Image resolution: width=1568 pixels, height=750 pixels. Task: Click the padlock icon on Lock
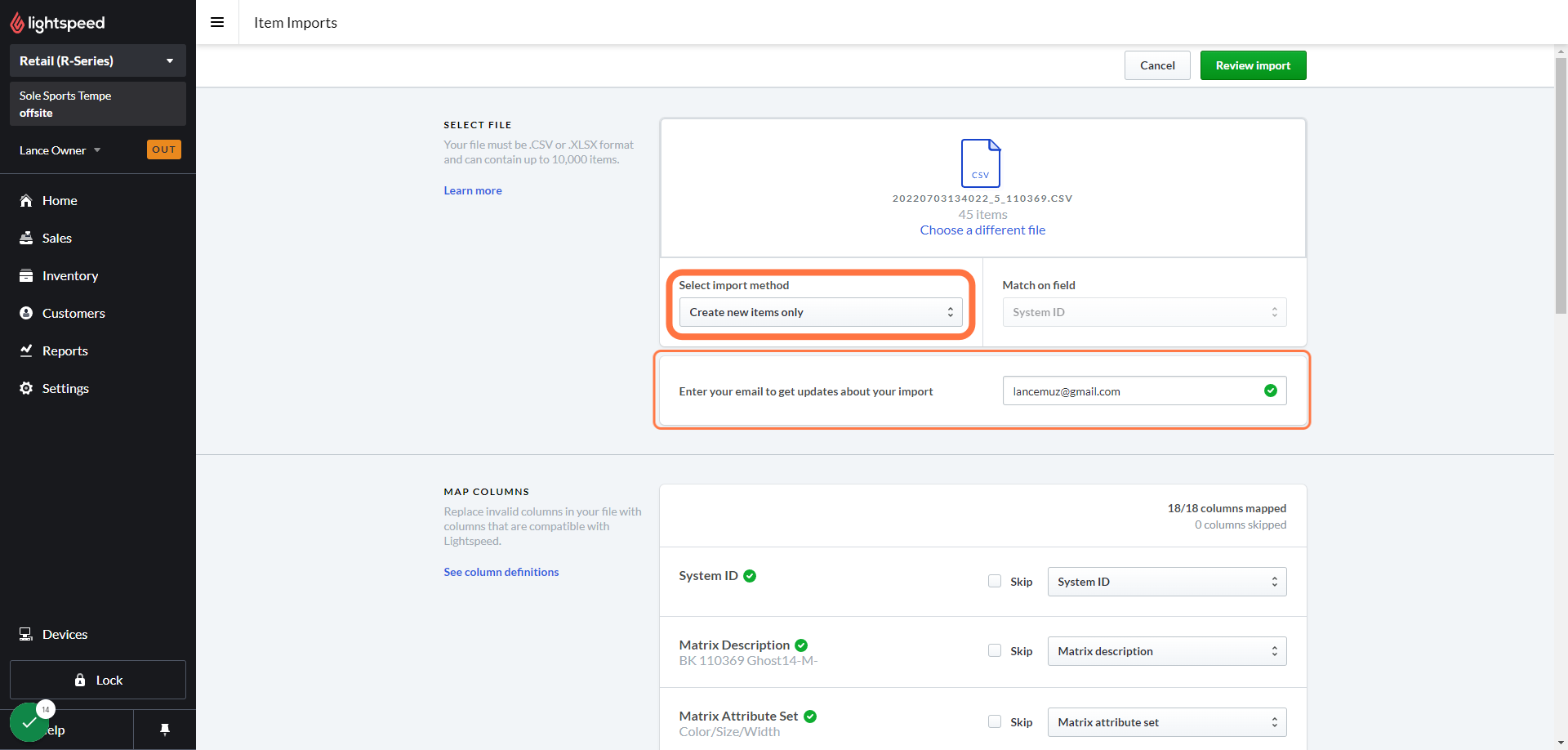click(x=80, y=680)
